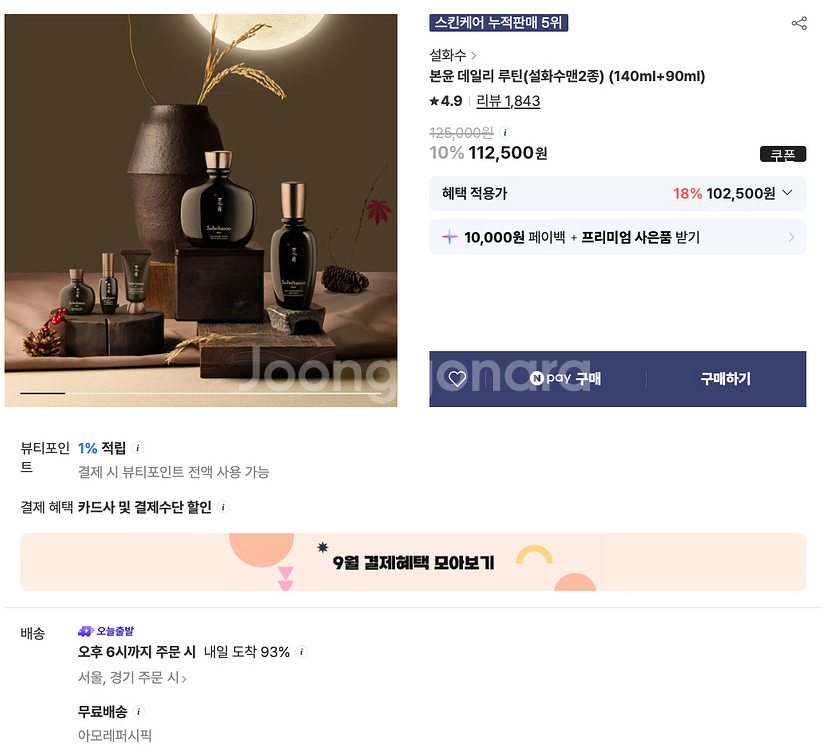Click the 오늘출발 delivery truck icon

pyautogui.click(x=85, y=631)
